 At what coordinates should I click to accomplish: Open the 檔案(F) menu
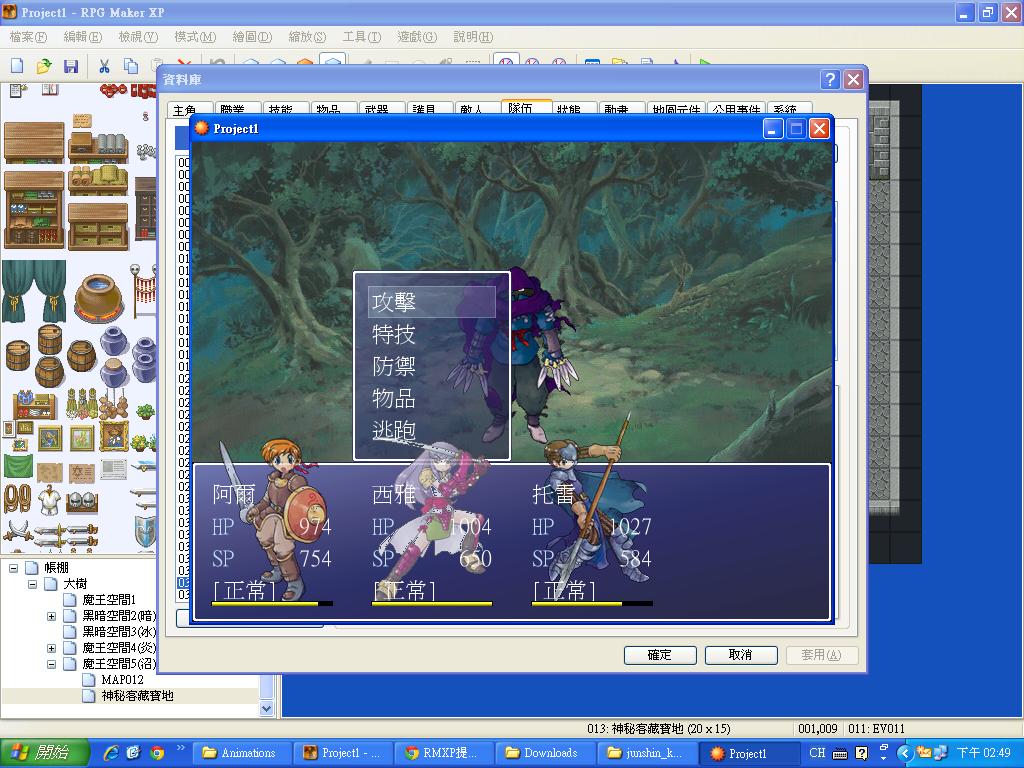coord(28,37)
